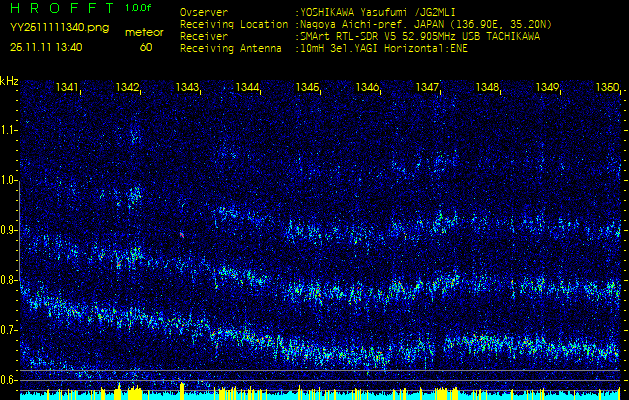This screenshot has width=629, height=400.
Task: Click the 1.0 kHz frequency label
Action: (9, 179)
